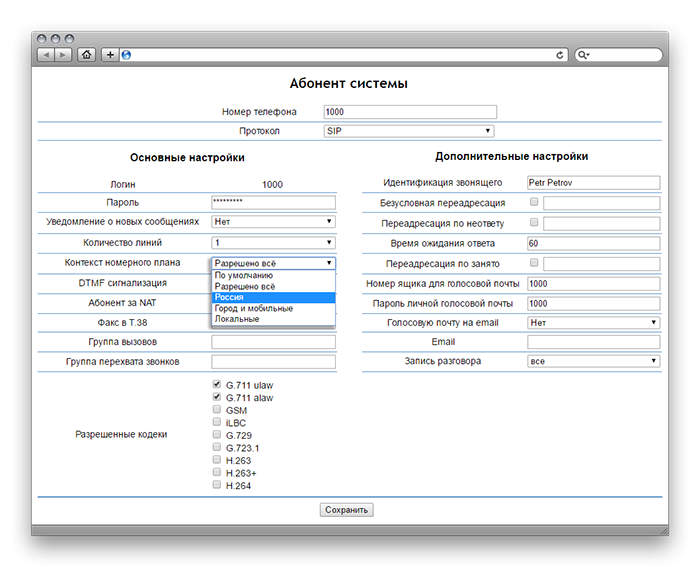The height and width of the screenshot is (567, 700).
Task: Click the Время ожидания ответа field
Action: coord(594,243)
